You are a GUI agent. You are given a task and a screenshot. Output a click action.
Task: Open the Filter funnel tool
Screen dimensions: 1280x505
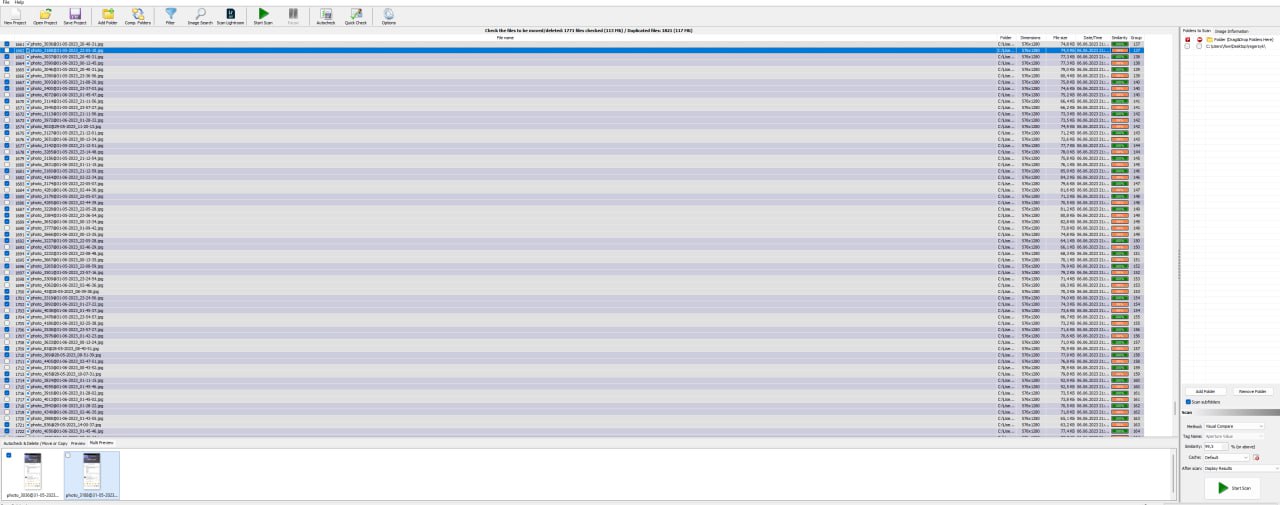click(170, 15)
